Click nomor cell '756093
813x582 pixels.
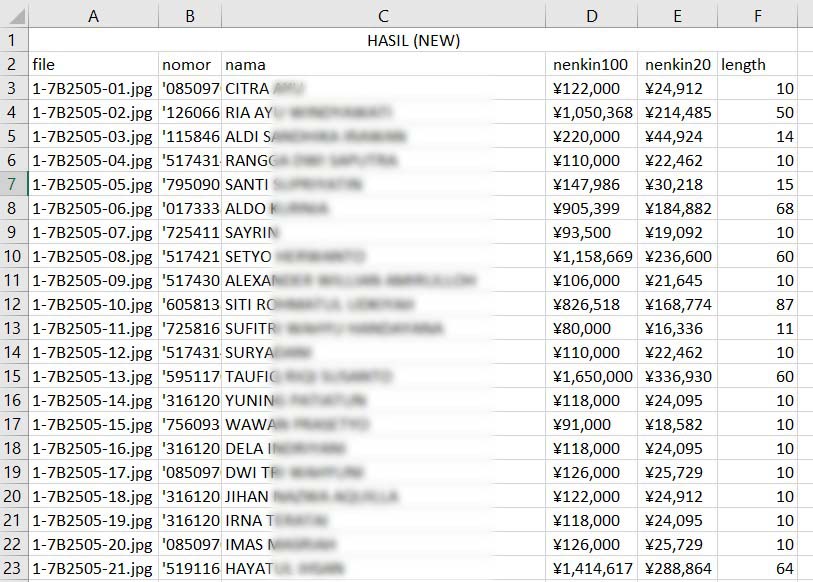click(190, 424)
